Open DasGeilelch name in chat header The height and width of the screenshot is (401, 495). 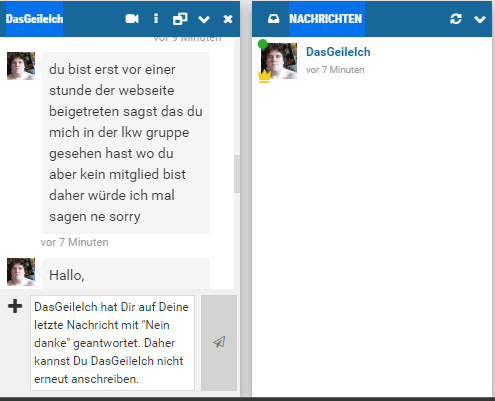click(x=34, y=19)
